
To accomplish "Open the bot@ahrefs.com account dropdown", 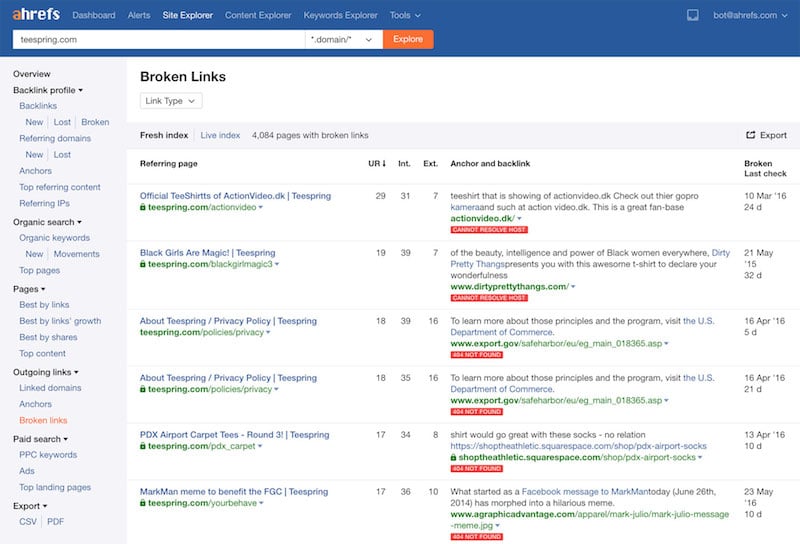I will [749, 15].
